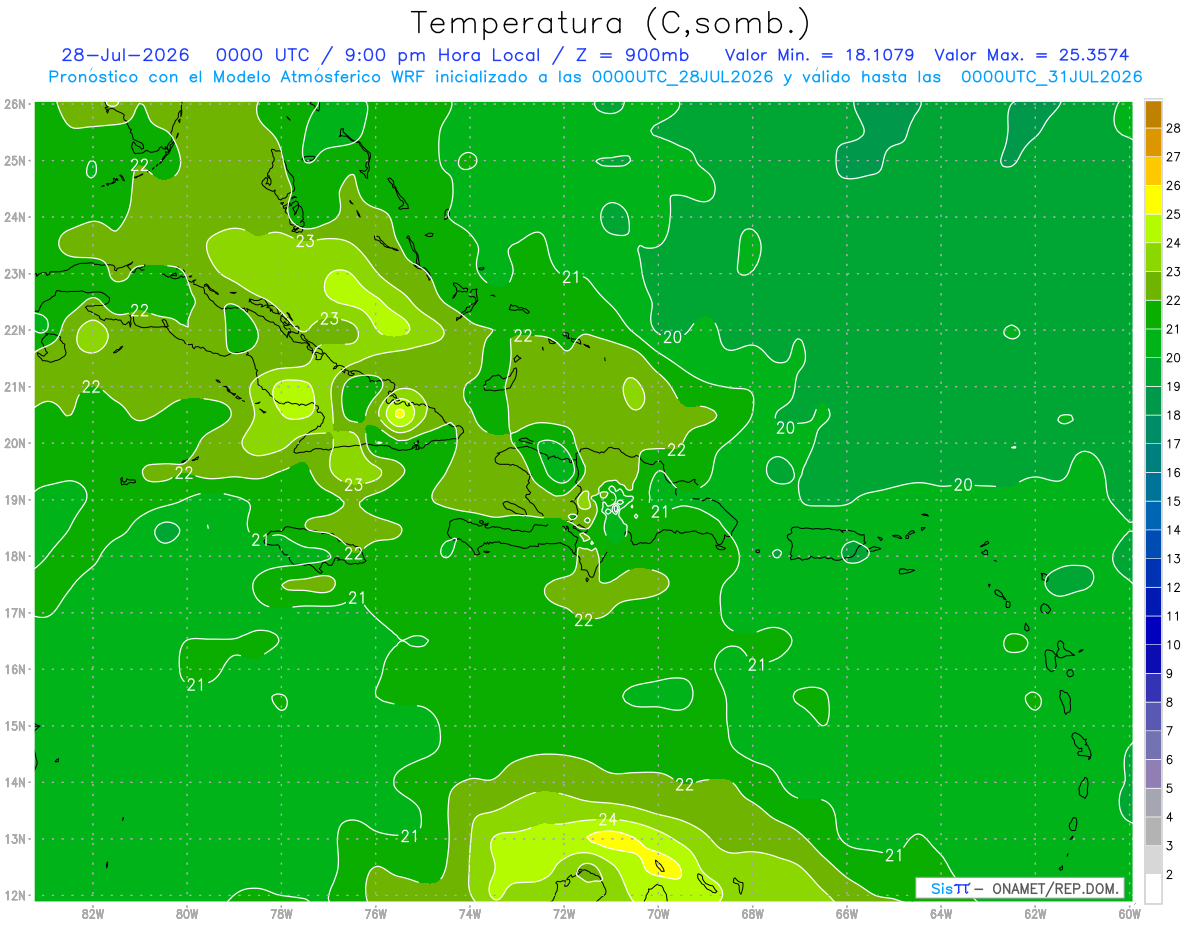The image size is (1200, 927).
Task: Click the dark orange swatch above 28
Action: [1153, 114]
